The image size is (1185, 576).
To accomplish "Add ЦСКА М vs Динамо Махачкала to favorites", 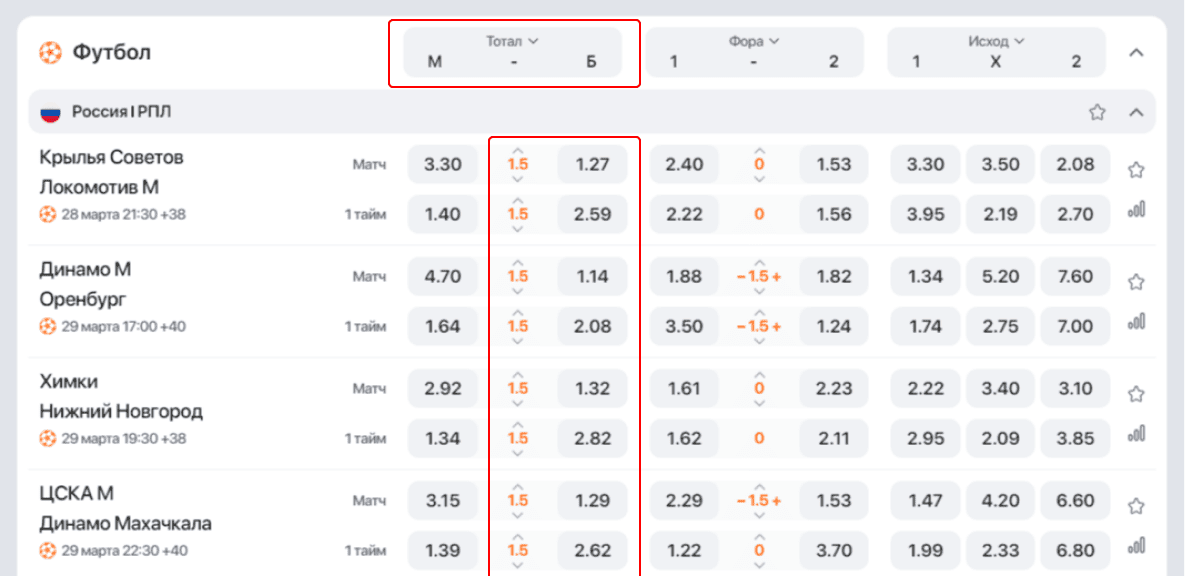I will 1135,506.
